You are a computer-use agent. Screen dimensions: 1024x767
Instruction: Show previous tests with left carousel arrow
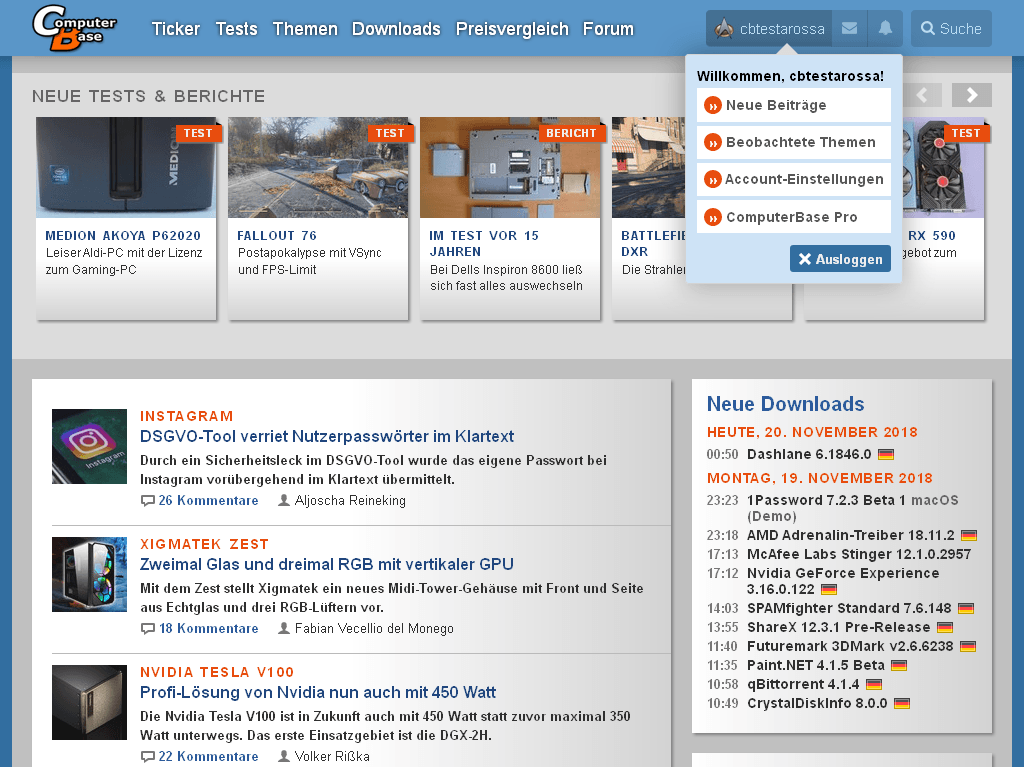click(922, 95)
